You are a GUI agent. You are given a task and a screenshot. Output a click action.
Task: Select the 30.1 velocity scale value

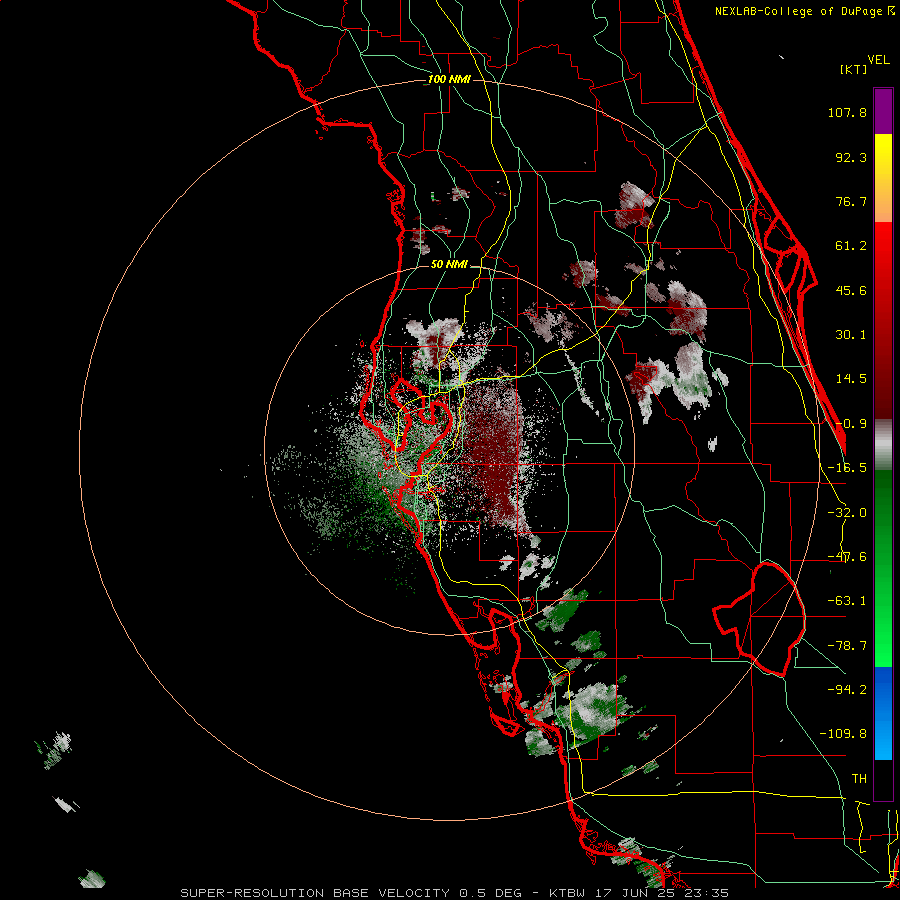coord(851,335)
